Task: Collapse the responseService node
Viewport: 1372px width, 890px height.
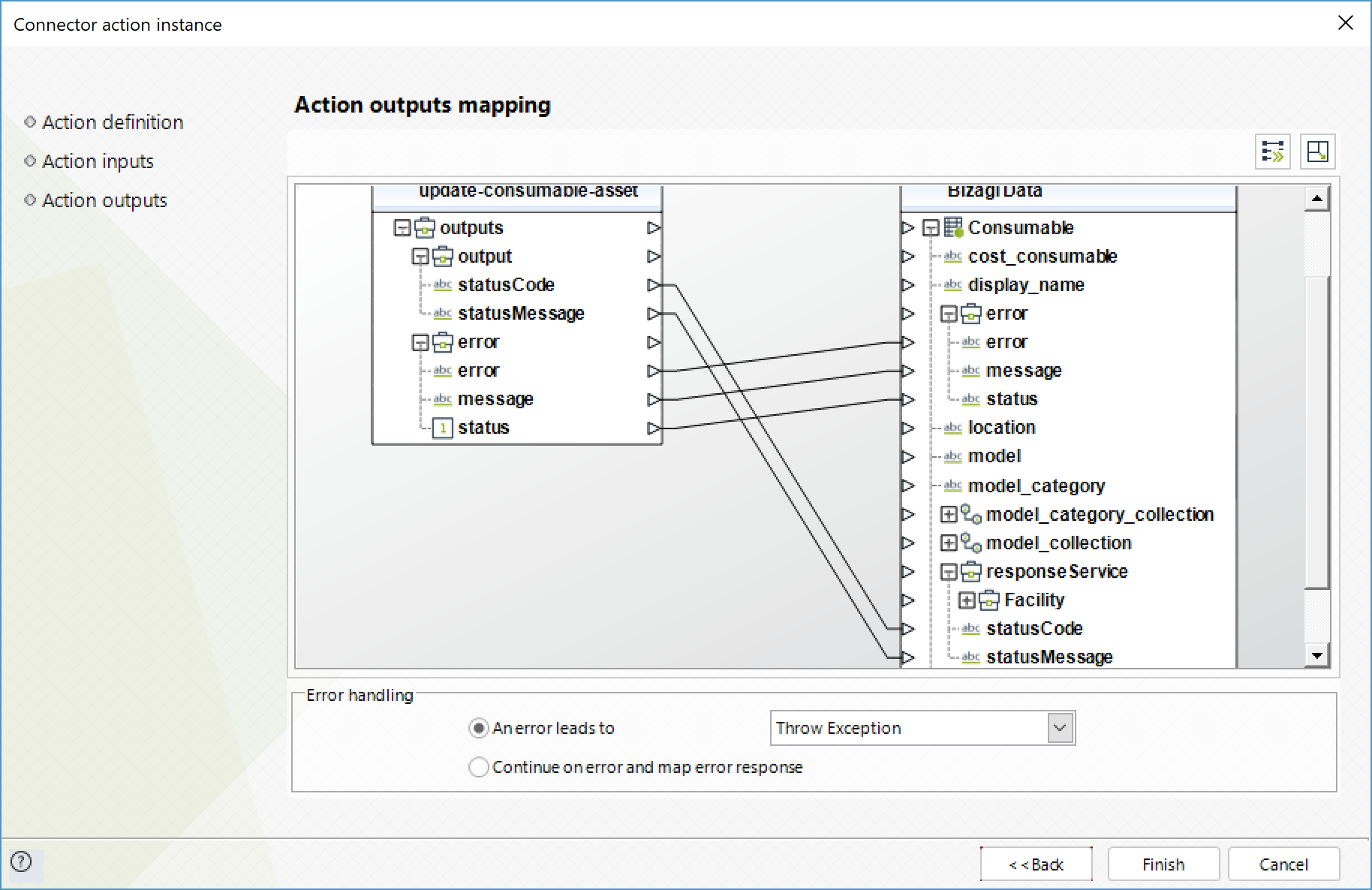Action: [949, 572]
